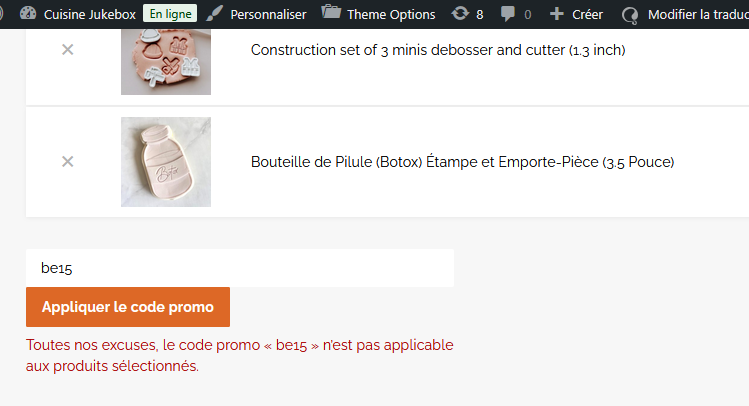Remove the Bouteille de Pilule item from cart
This screenshot has height=406, width=749.
pos(68,161)
